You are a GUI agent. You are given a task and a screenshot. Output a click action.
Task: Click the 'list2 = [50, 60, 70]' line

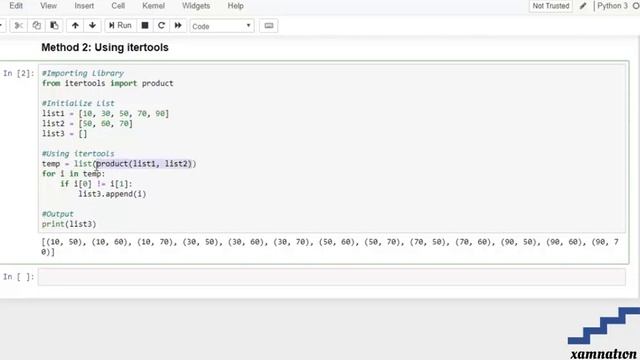87,124
